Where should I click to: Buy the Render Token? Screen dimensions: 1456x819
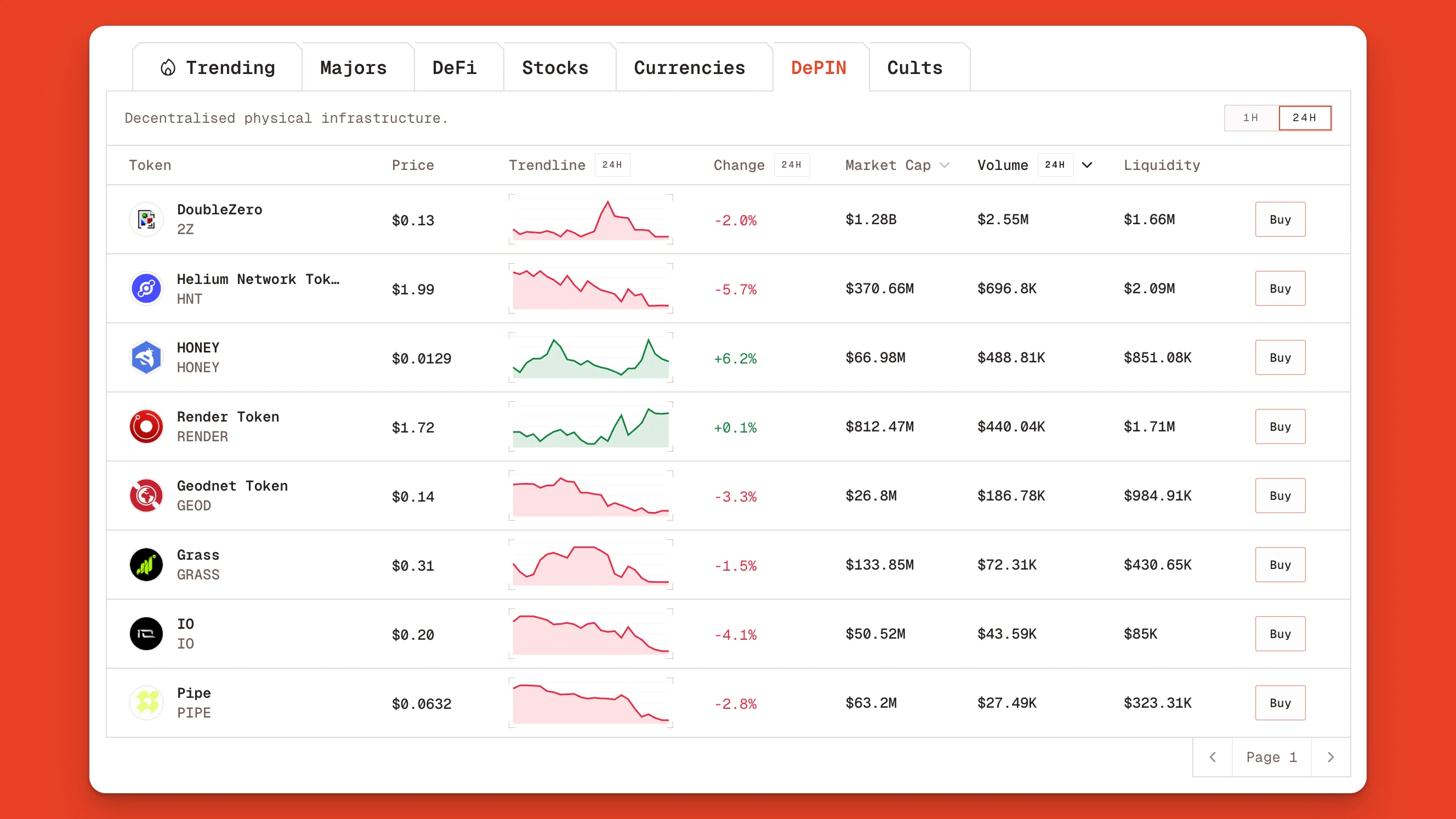(x=1279, y=426)
